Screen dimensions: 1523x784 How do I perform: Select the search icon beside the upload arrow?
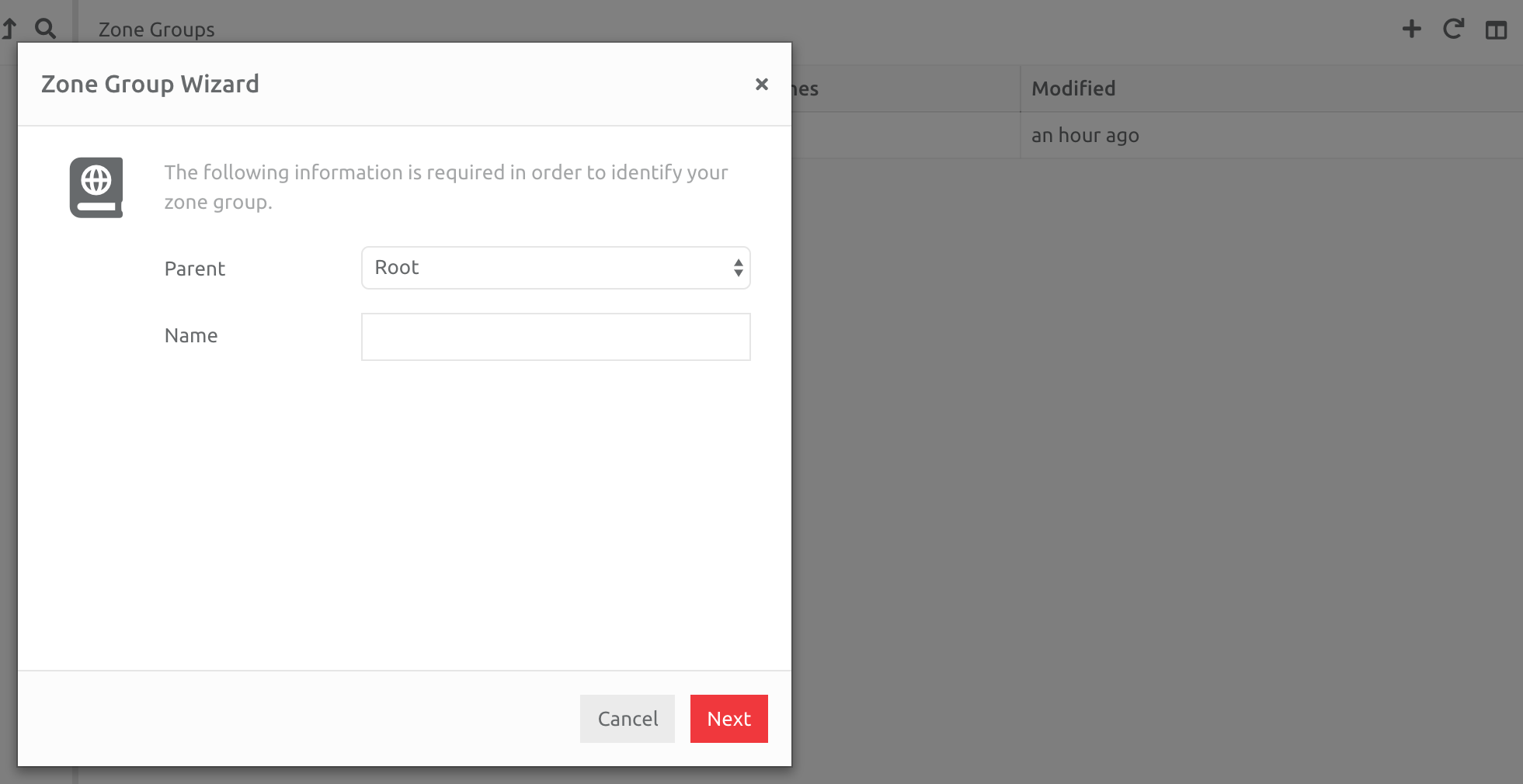point(45,28)
